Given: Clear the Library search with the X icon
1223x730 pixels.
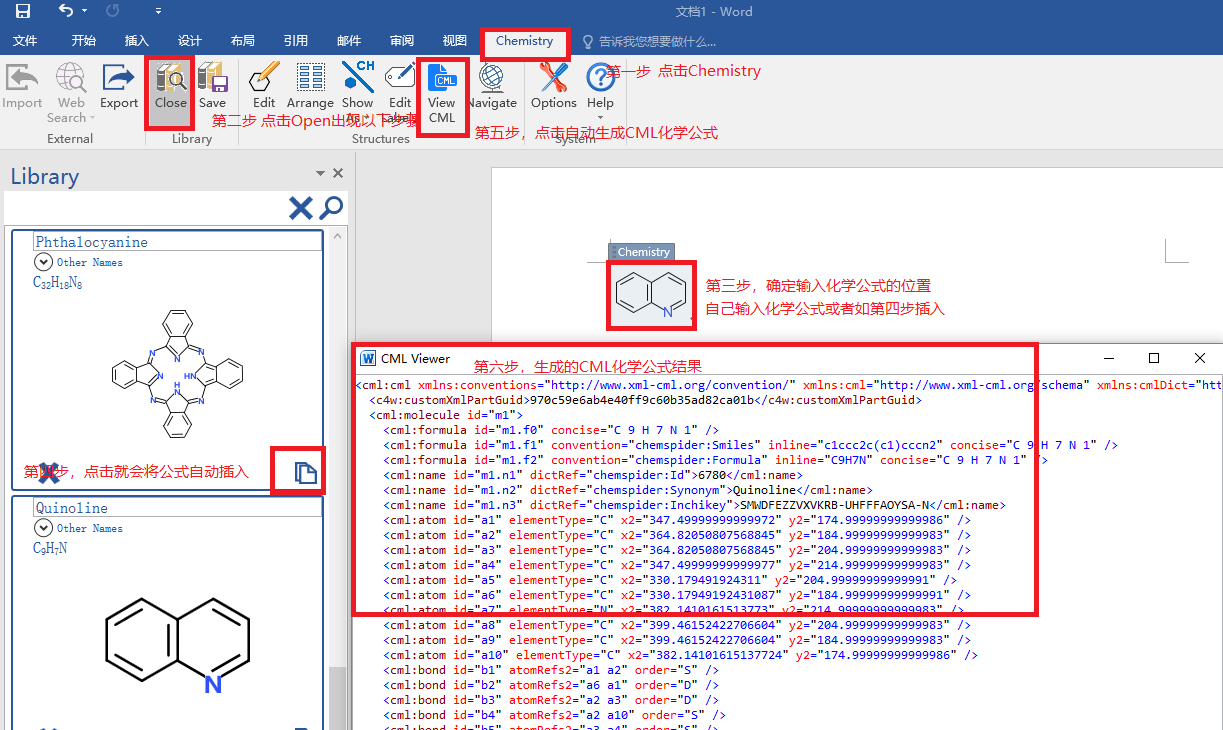Looking at the screenshot, I should click(x=300, y=208).
